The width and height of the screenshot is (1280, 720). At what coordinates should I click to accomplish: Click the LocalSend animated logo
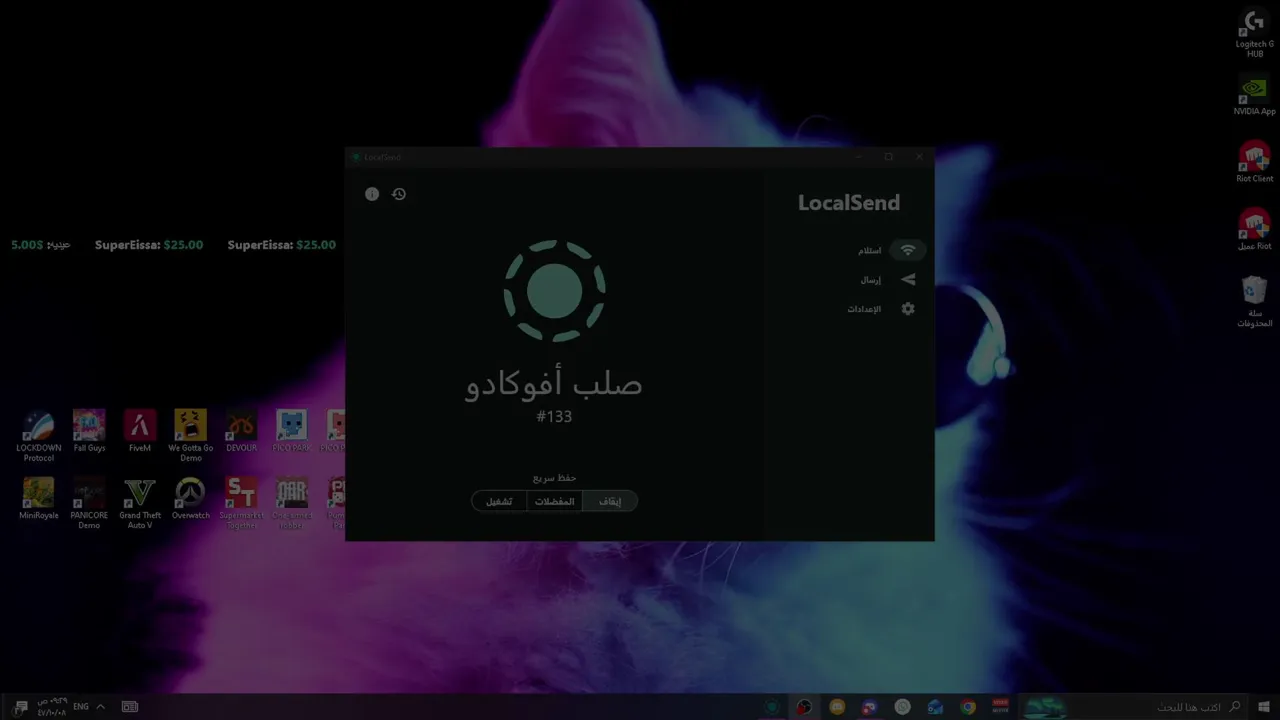554,291
